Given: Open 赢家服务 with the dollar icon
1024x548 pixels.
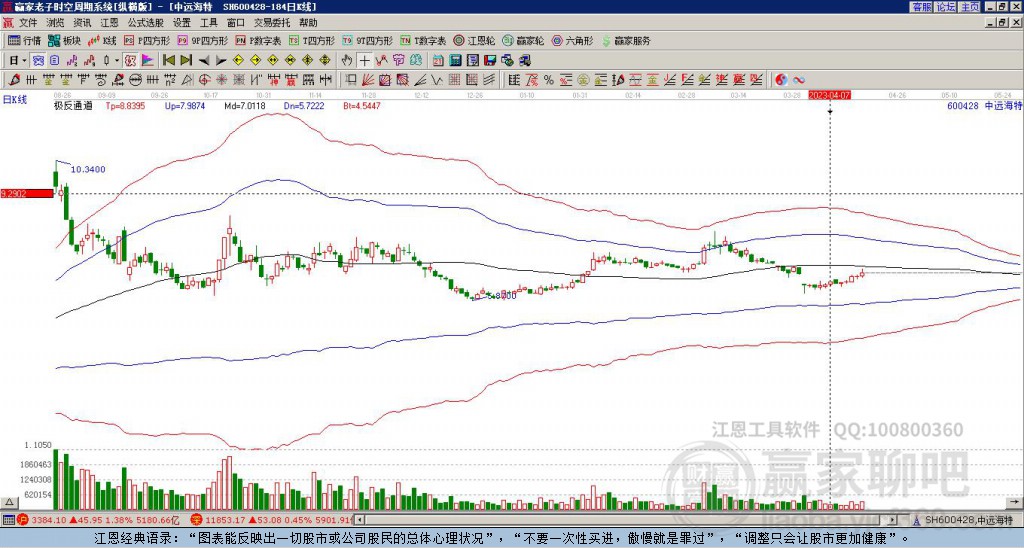Looking at the screenshot, I should [626, 40].
